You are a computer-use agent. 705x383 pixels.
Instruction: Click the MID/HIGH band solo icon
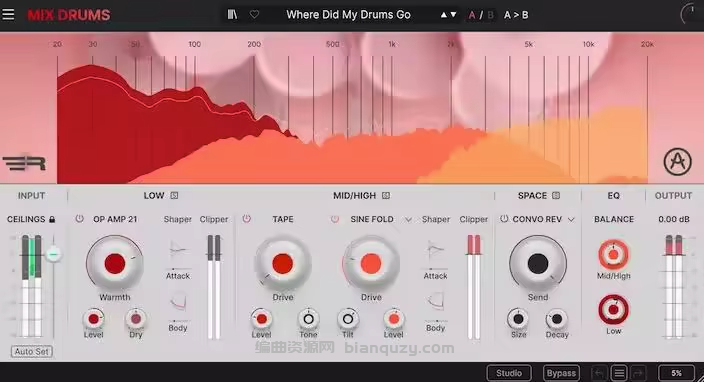click(x=386, y=196)
